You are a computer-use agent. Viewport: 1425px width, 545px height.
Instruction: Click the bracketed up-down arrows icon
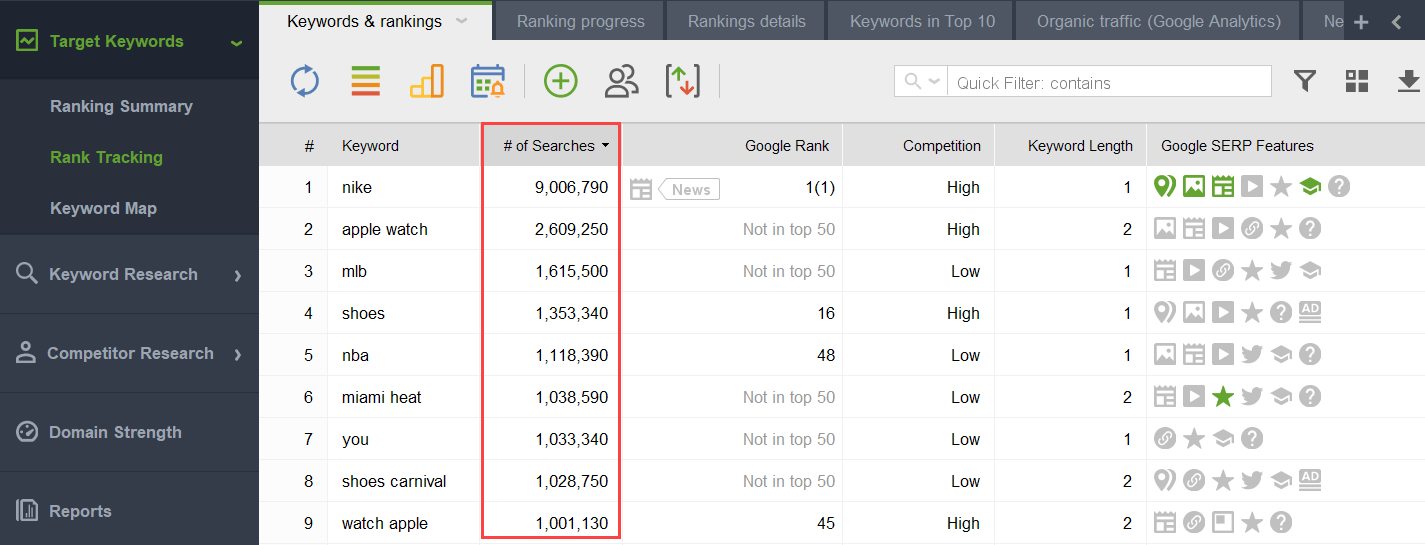(683, 81)
